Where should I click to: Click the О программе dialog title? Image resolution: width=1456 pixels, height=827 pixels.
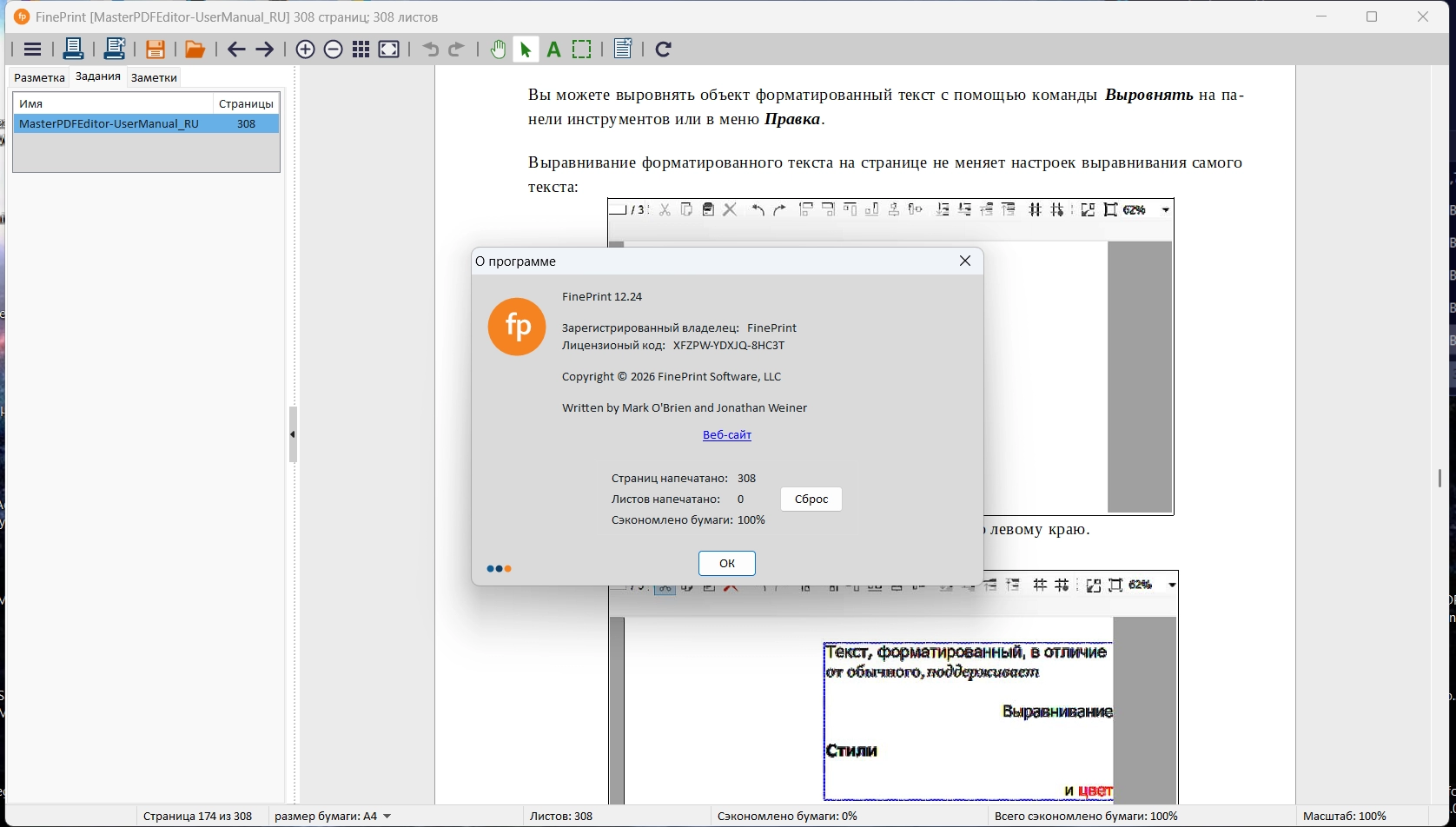coord(515,261)
